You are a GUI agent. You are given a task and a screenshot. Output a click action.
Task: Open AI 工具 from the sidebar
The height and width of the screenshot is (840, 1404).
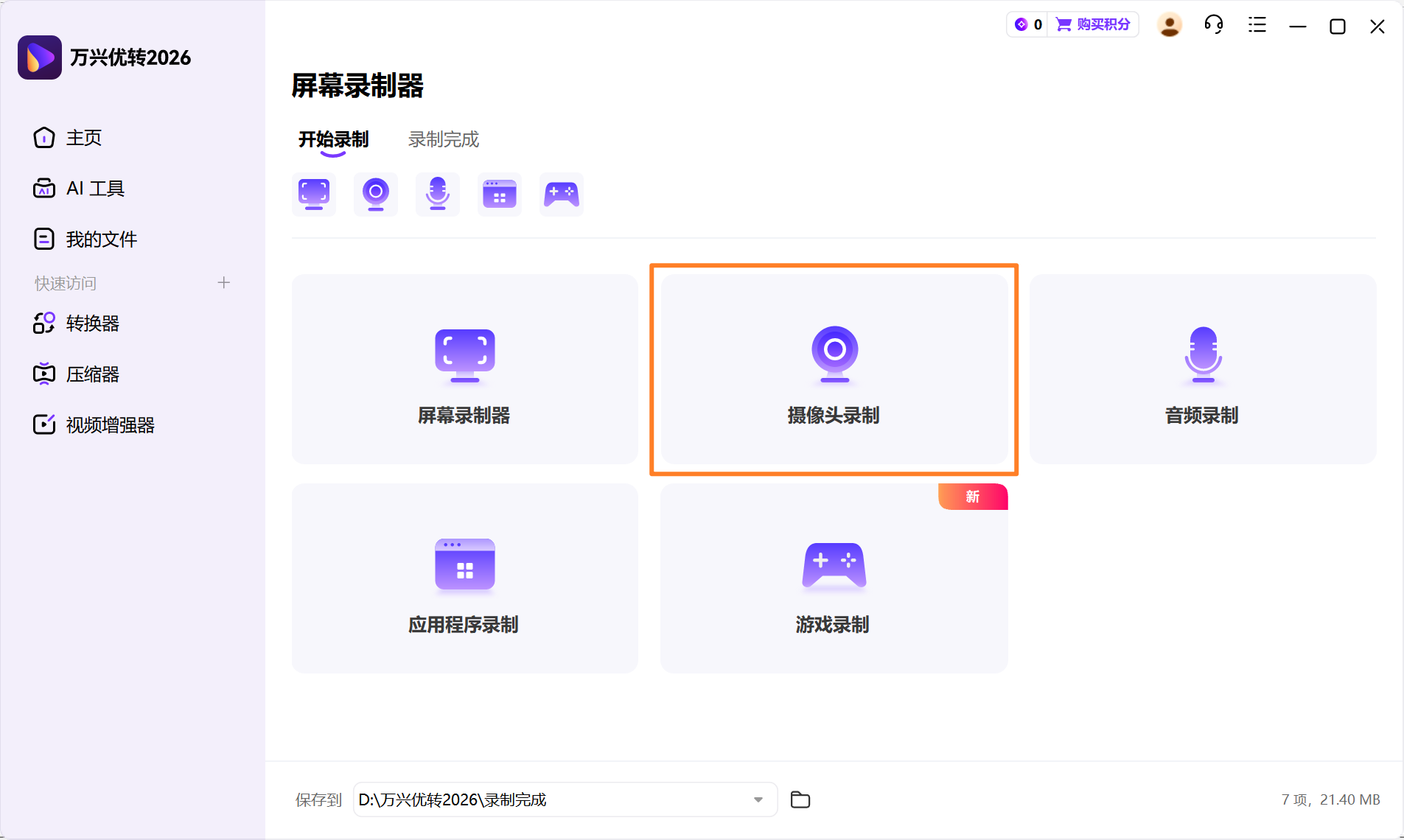93,188
